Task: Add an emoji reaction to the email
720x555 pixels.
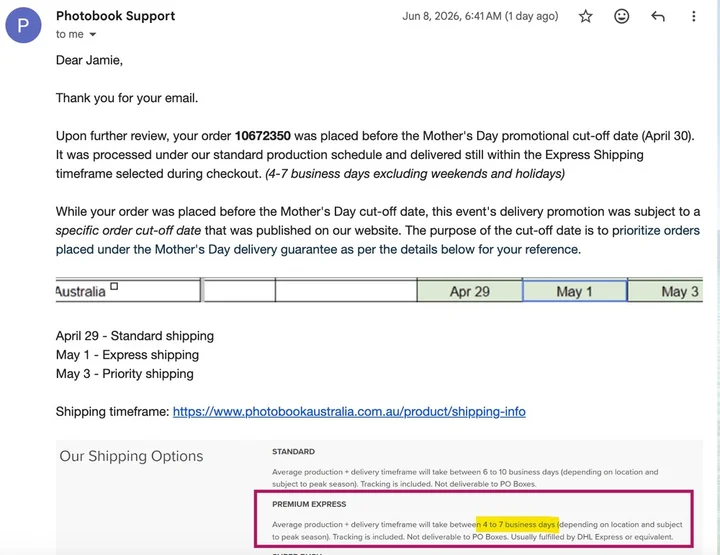Action: (x=621, y=17)
